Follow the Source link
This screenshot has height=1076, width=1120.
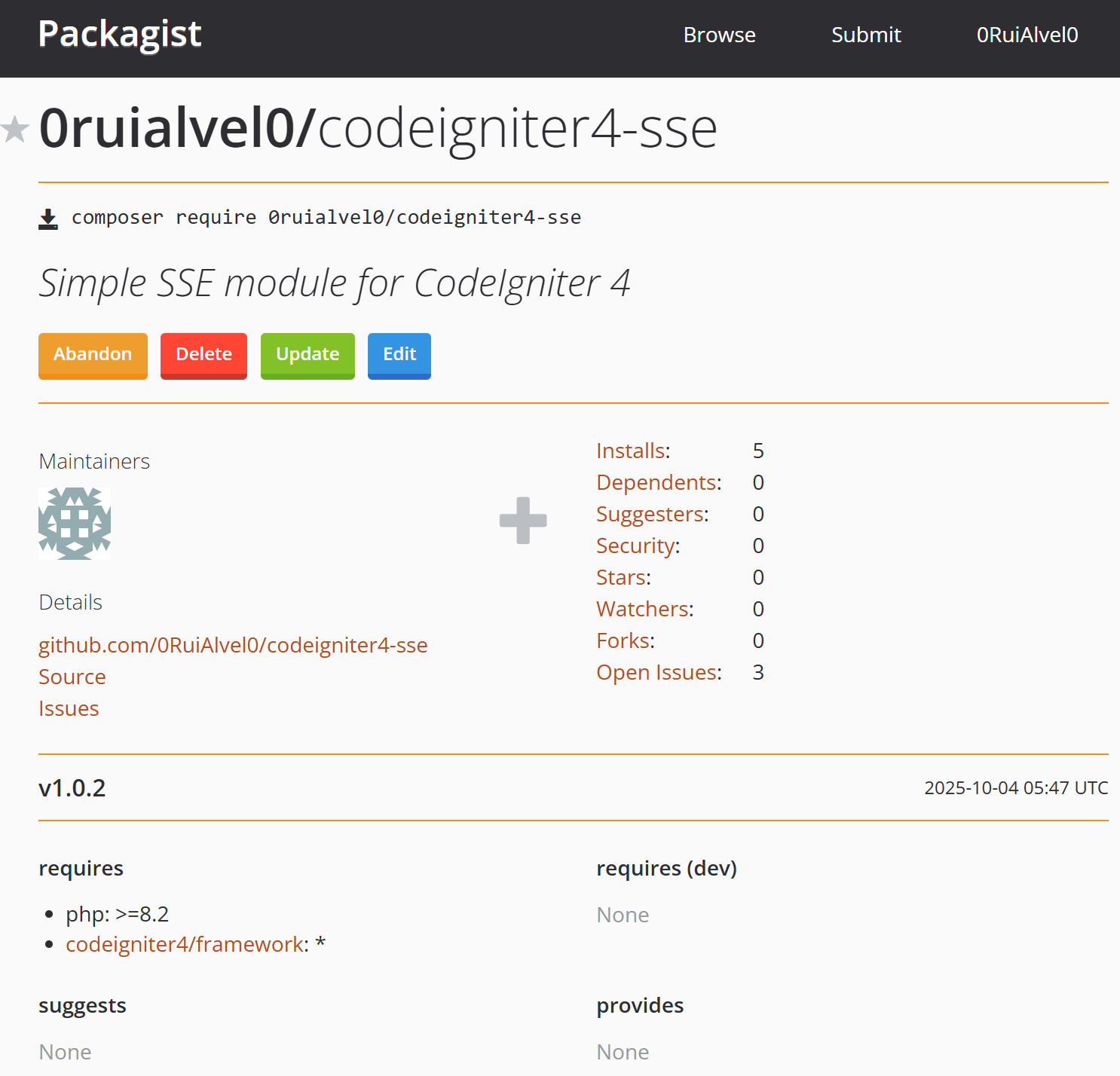click(x=72, y=677)
